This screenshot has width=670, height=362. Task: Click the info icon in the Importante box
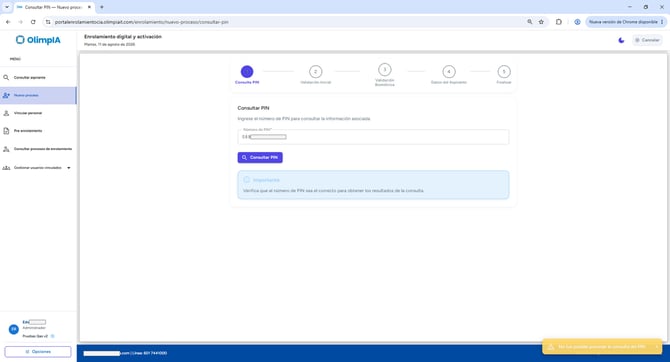tap(247, 180)
